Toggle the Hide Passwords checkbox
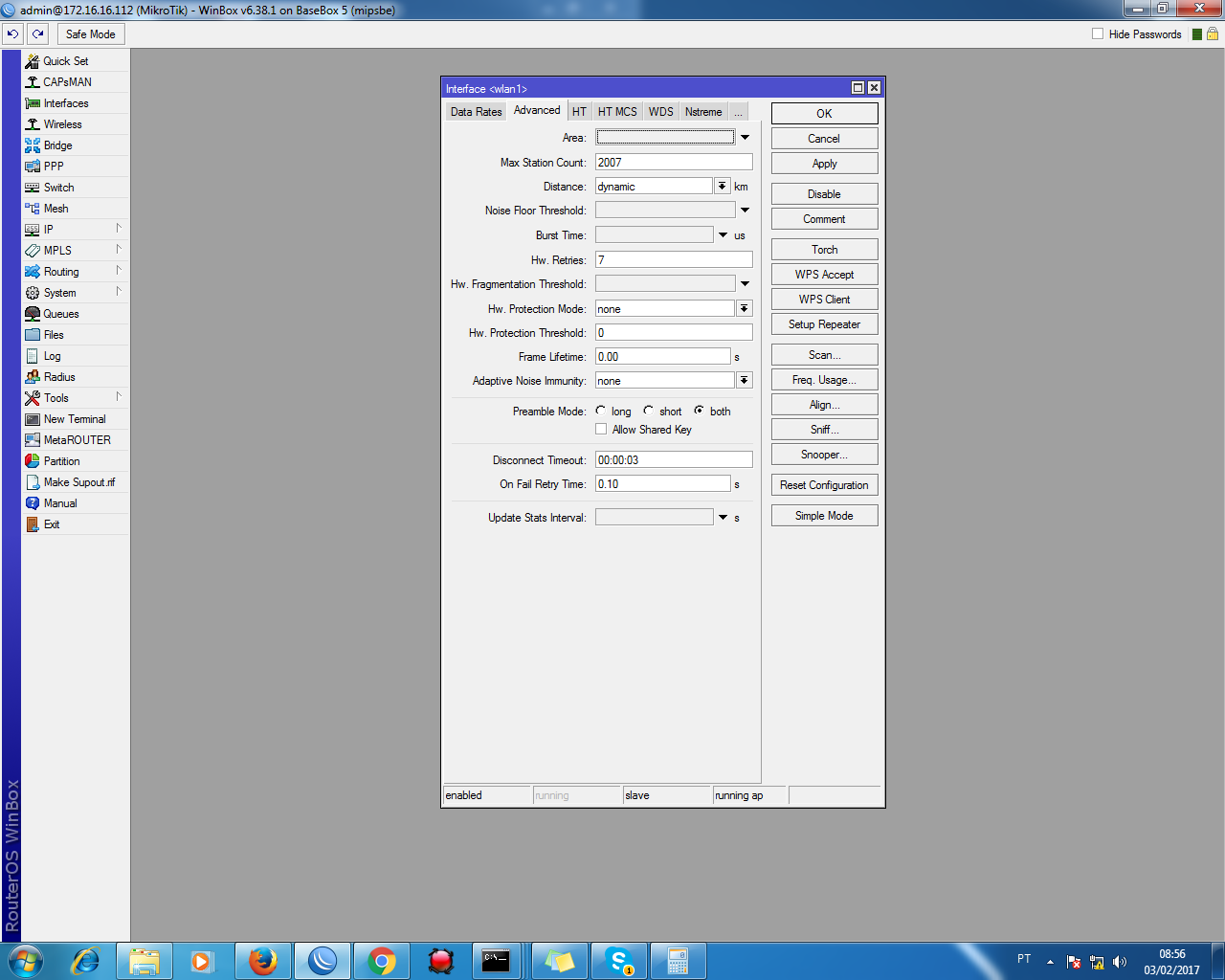This screenshot has width=1225, height=980. coord(1098,34)
